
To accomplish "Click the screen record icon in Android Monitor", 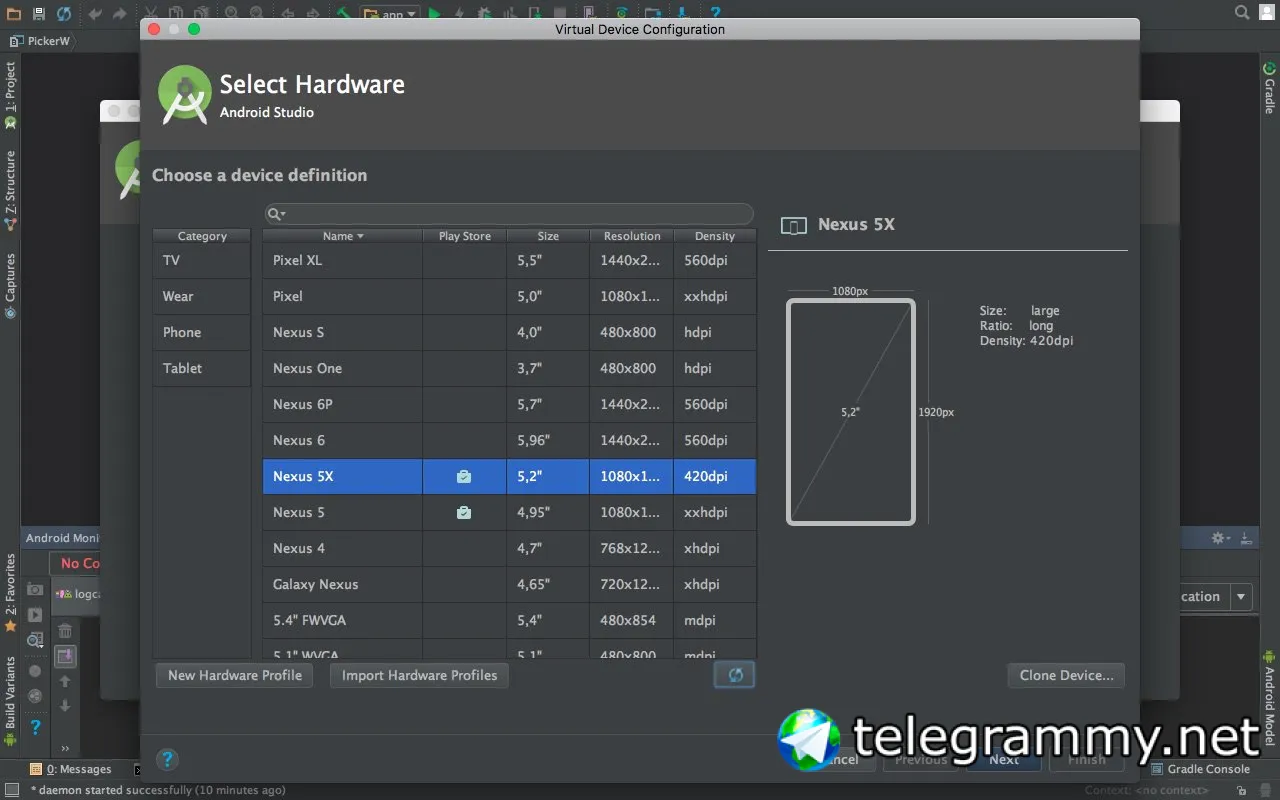I will (x=35, y=615).
